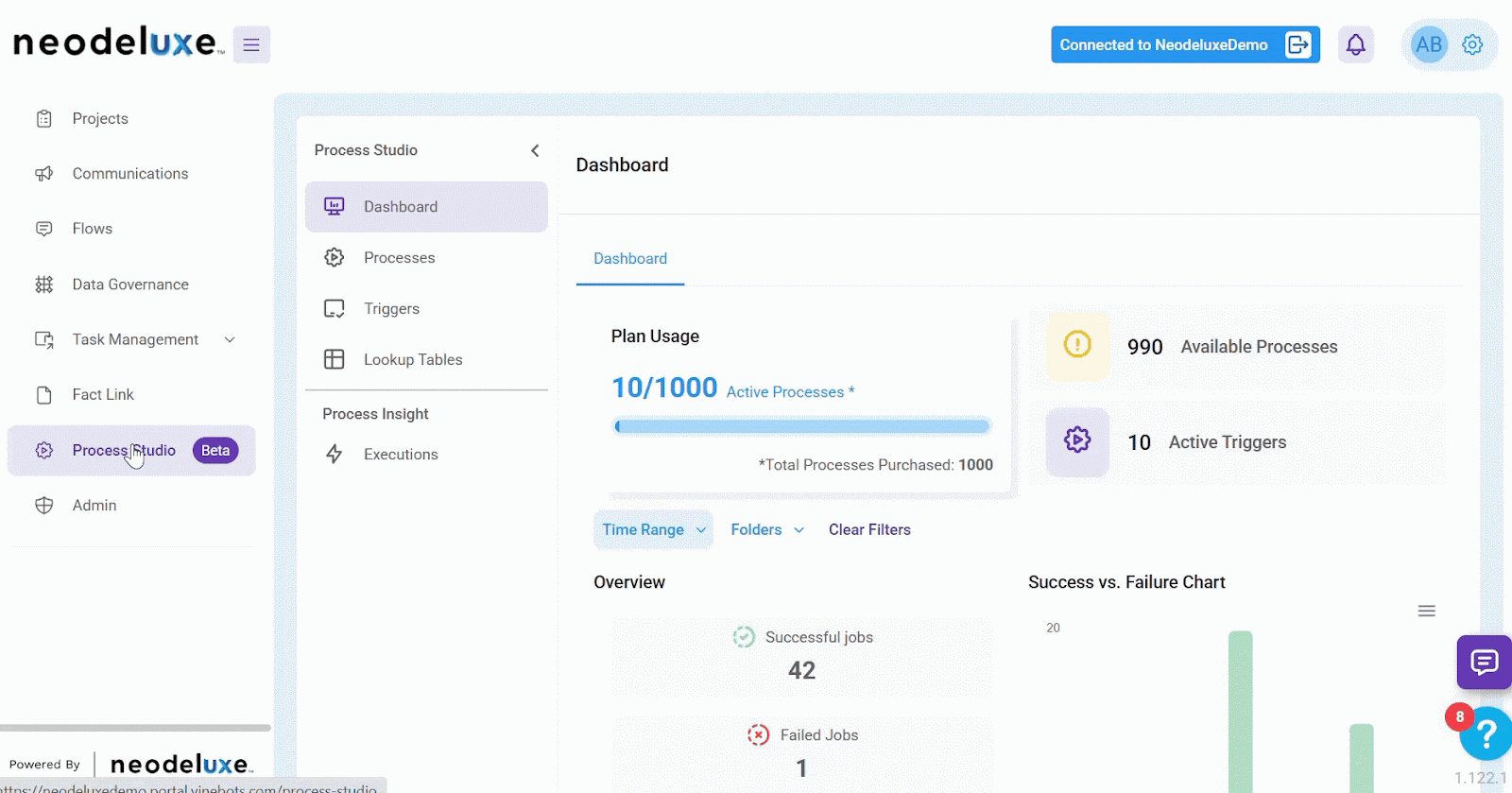The image size is (1512, 793).
Task: Go to Executions under Process Insight
Action: (x=401, y=455)
